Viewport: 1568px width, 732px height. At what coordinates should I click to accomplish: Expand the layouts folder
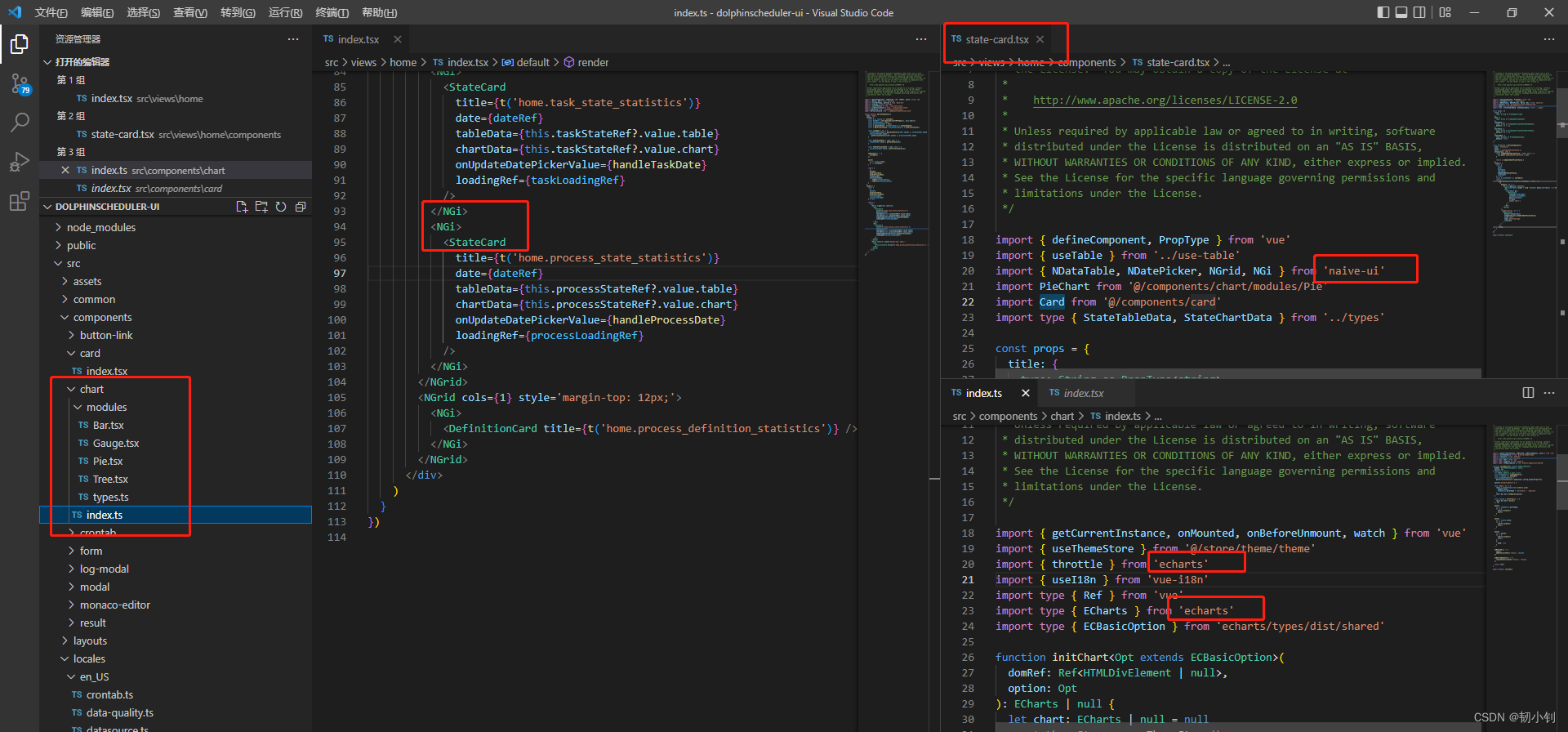click(x=90, y=640)
